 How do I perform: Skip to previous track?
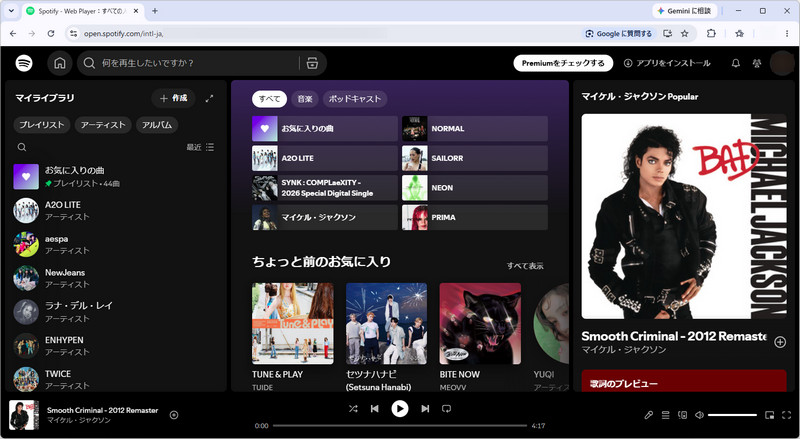tap(374, 408)
